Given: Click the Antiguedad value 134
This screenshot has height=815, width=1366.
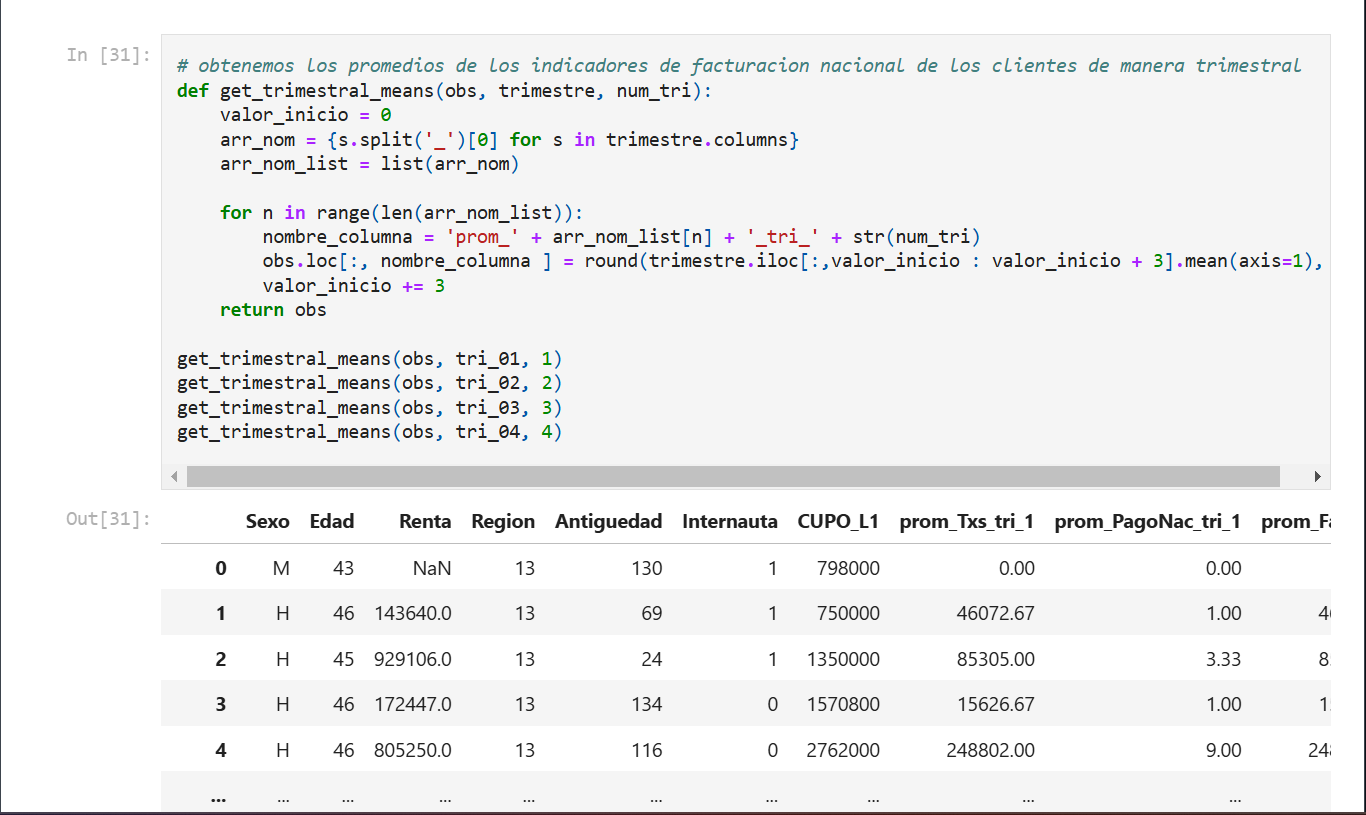Looking at the screenshot, I should coord(647,704).
